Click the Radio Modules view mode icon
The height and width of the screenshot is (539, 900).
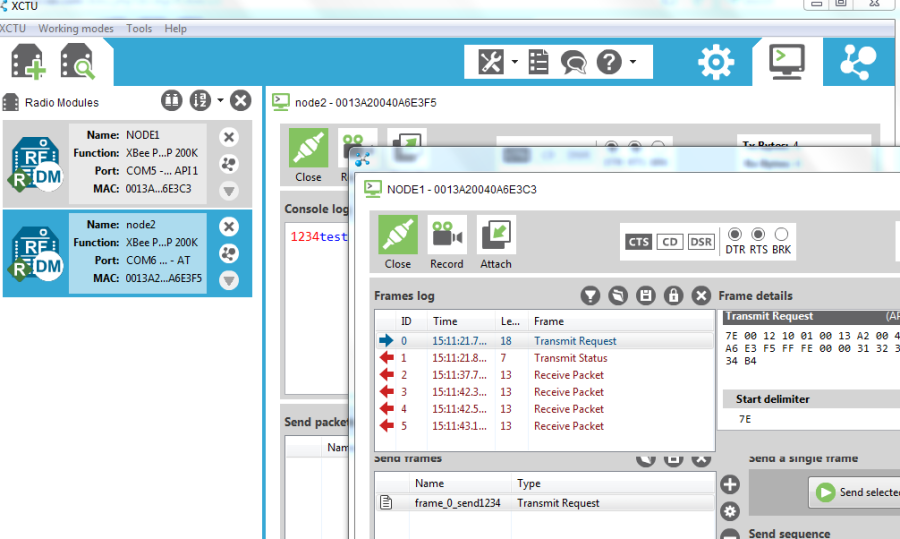coord(171,101)
